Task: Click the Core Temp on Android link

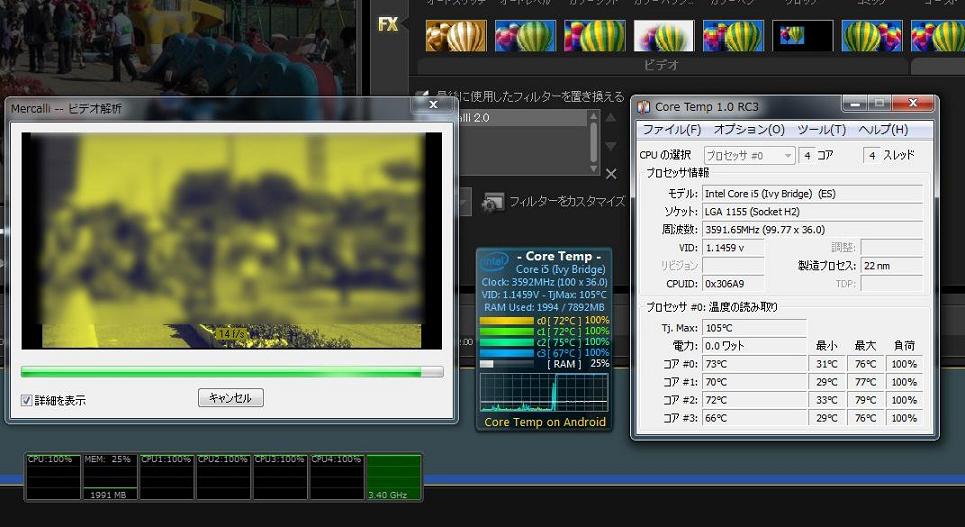Action: [545, 422]
